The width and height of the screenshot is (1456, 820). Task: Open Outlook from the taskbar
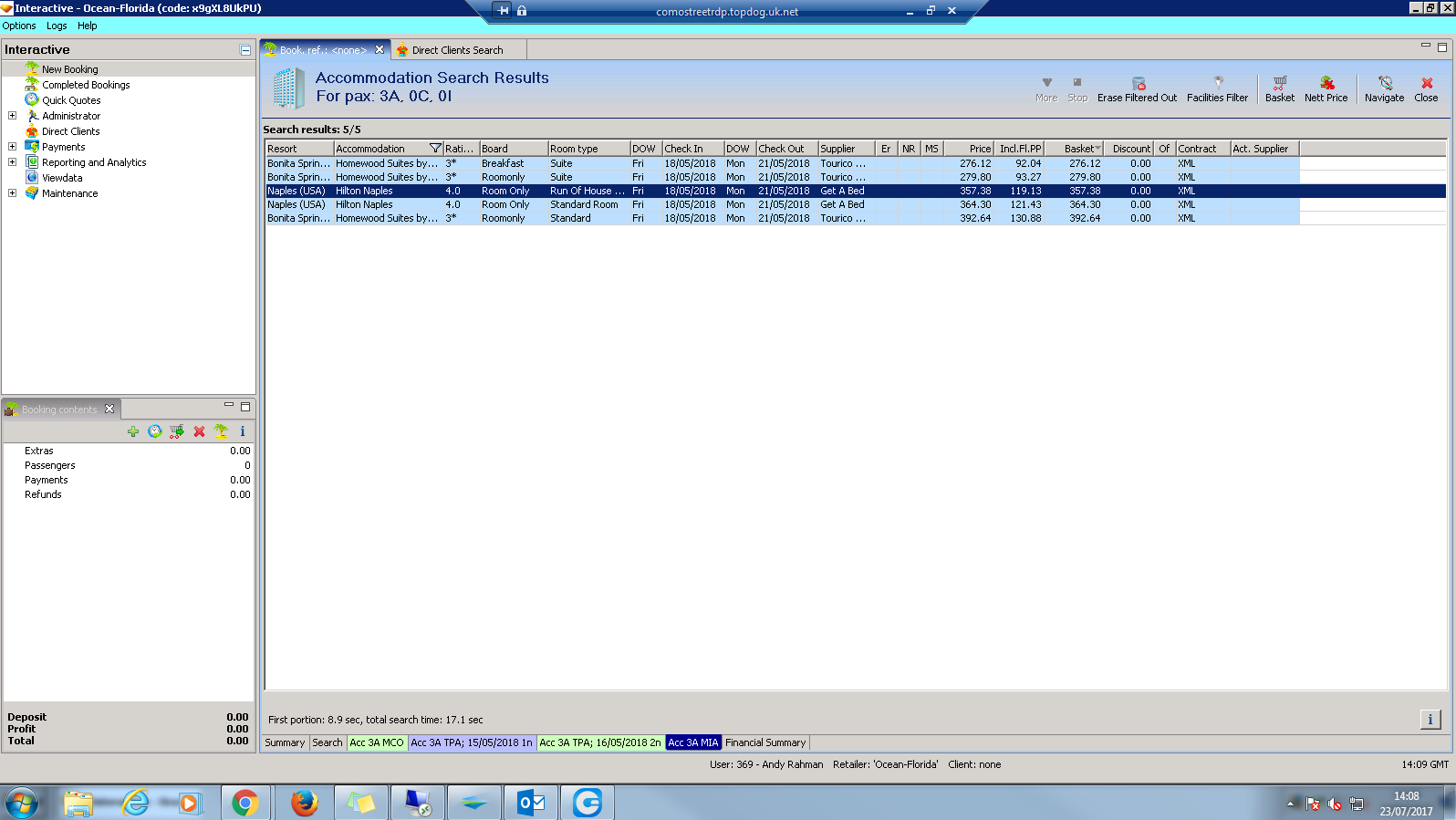click(531, 803)
